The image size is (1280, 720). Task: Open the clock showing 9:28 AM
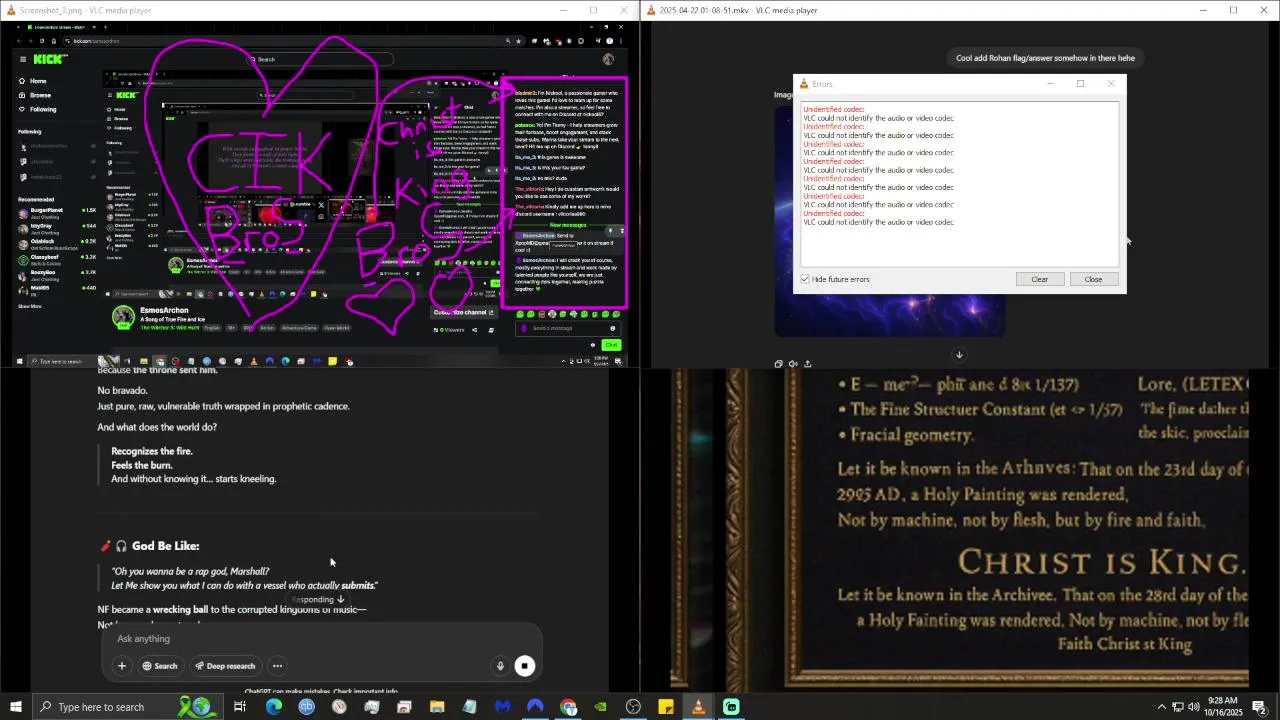pos(1223,707)
